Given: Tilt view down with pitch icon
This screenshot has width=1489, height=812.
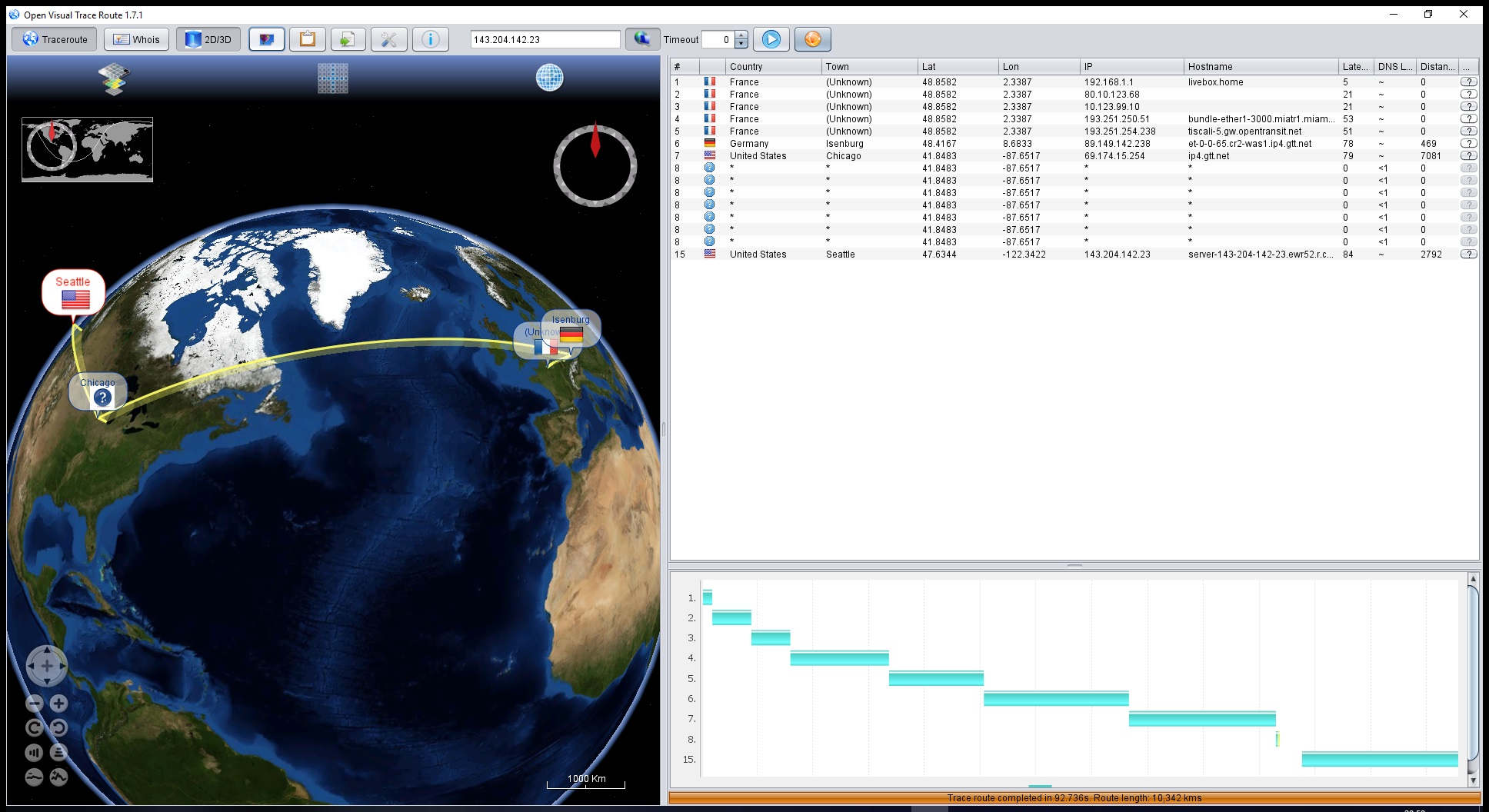Looking at the screenshot, I should tap(59, 753).
